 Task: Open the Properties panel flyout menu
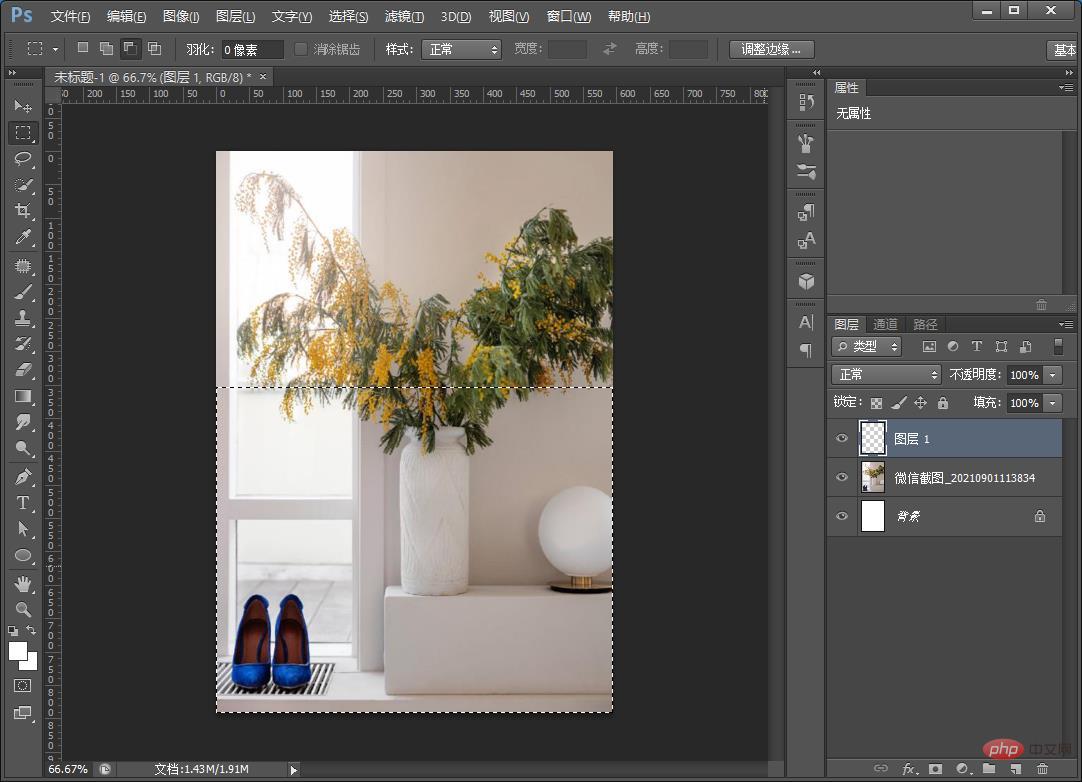1066,88
